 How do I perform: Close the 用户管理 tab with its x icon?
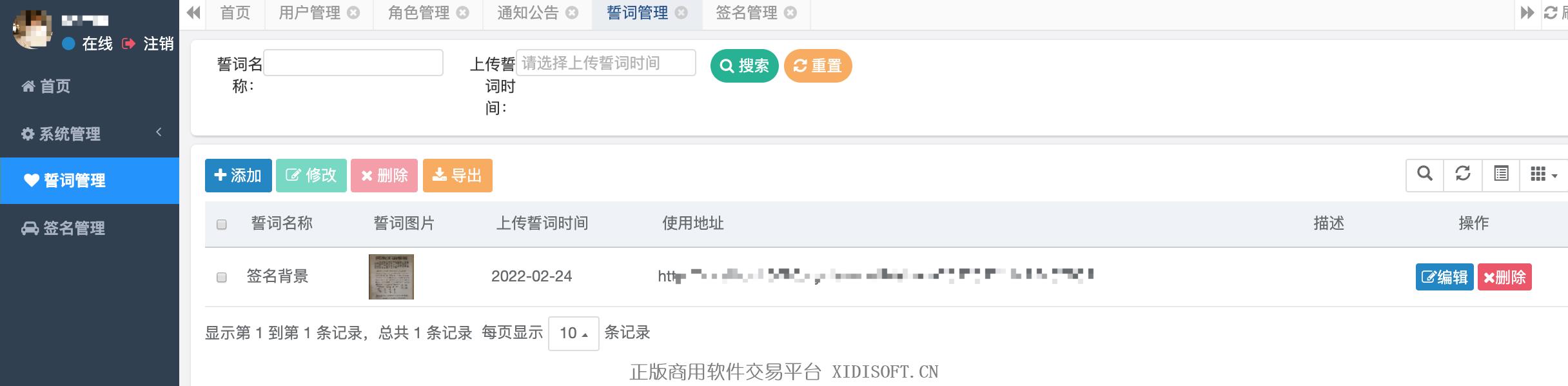353,13
